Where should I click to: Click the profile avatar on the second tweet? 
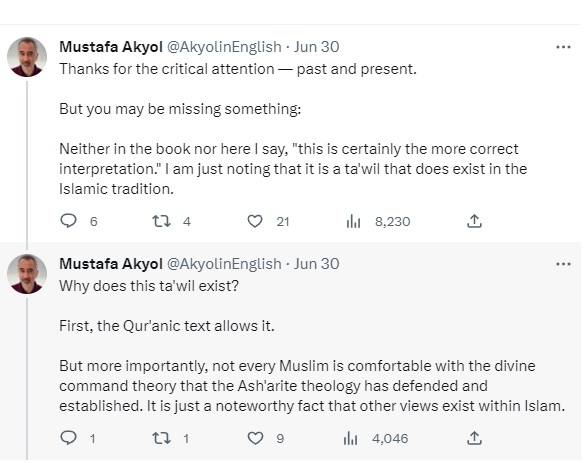tap(27, 274)
